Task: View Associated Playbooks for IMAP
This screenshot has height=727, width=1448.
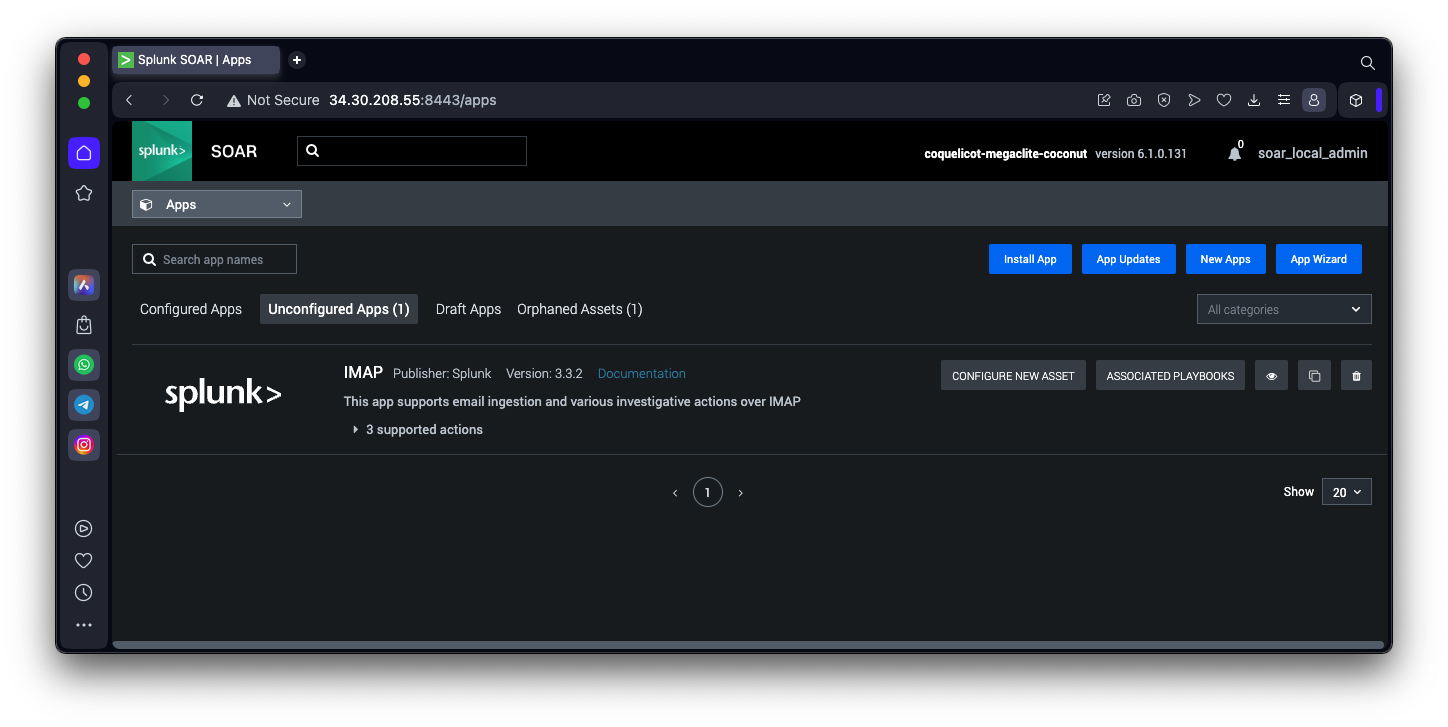Action: pos(1170,375)
